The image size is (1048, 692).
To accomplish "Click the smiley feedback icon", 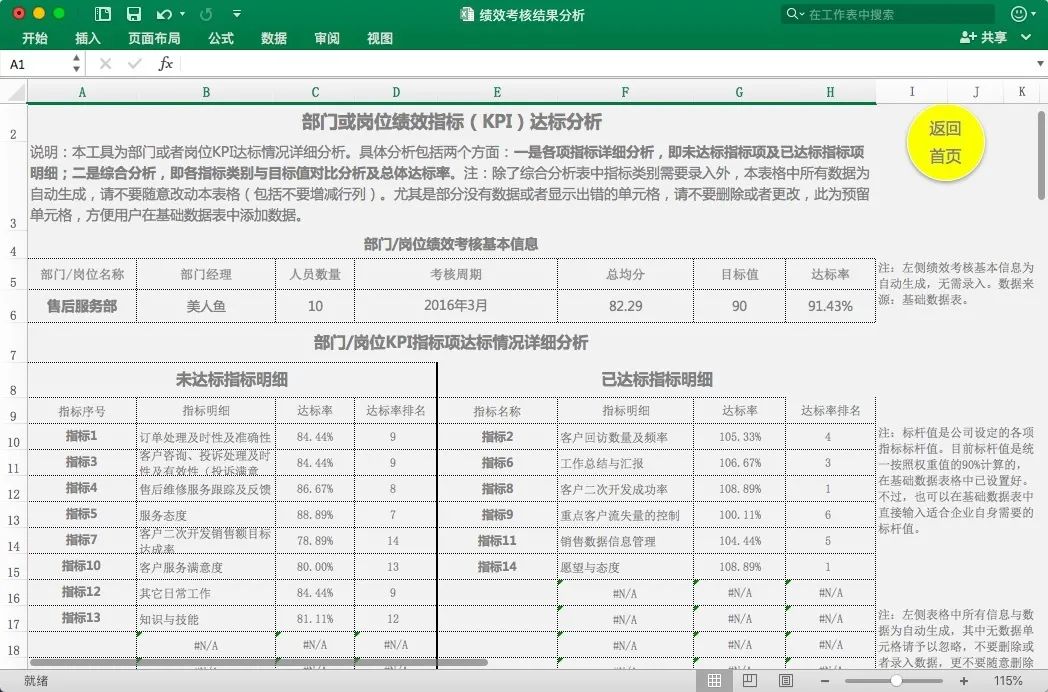I will [1020, 14].
